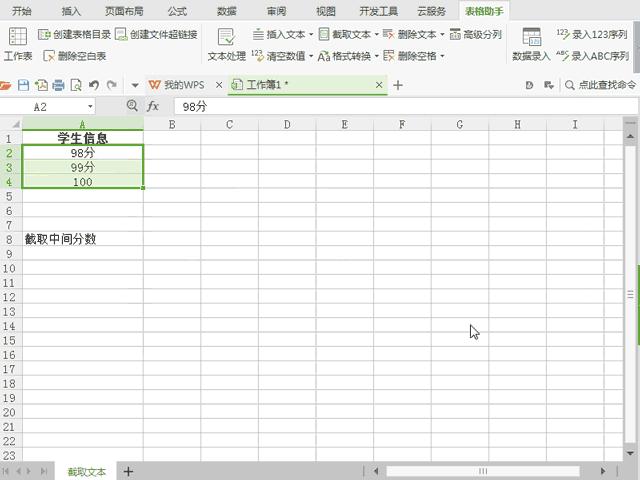Click the zoom magnifier icon beside formula bar
Viewport: 640px width, 480px height.
[x=132, y=106]
